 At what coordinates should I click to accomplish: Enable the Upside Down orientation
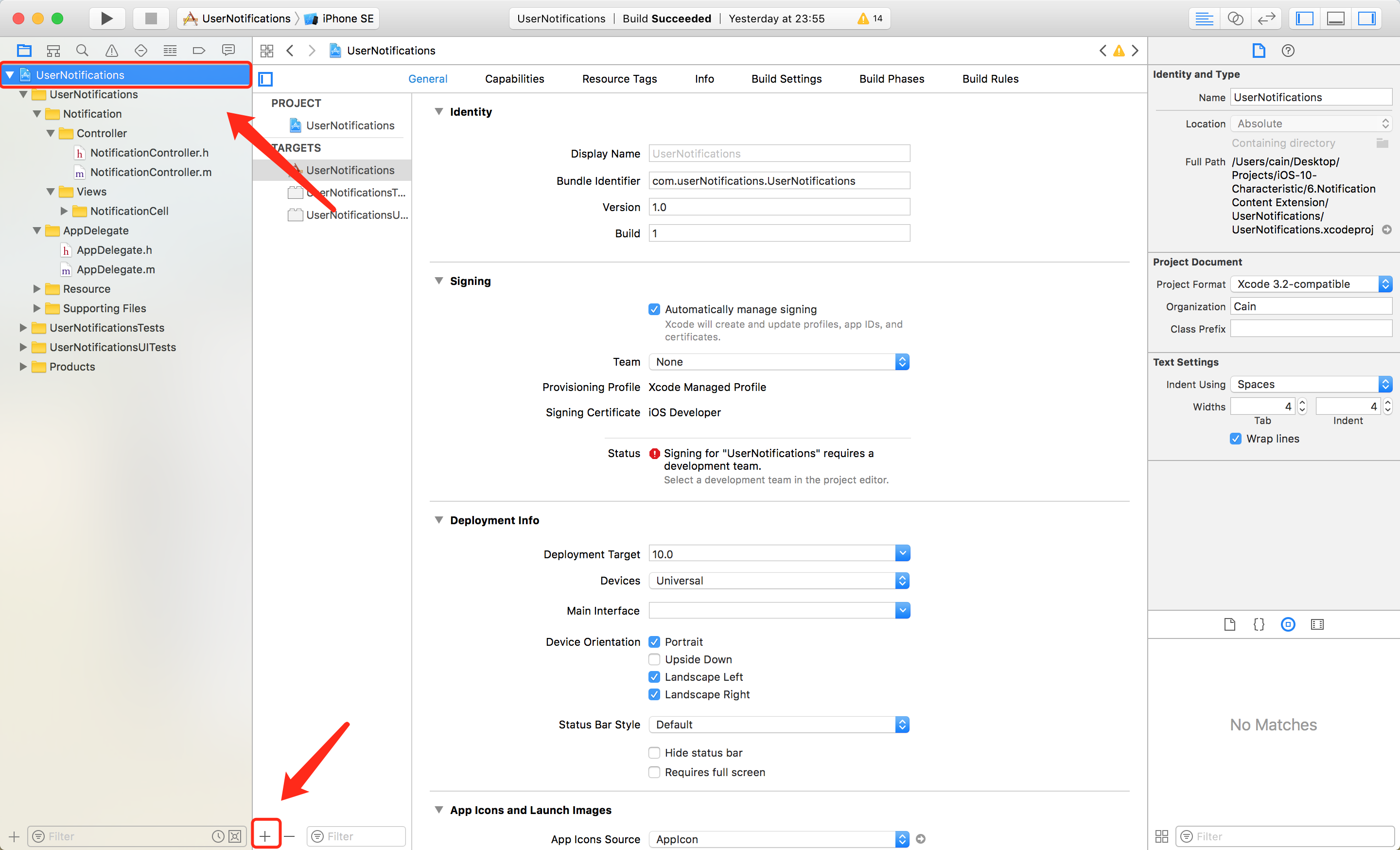pos(654,659)
